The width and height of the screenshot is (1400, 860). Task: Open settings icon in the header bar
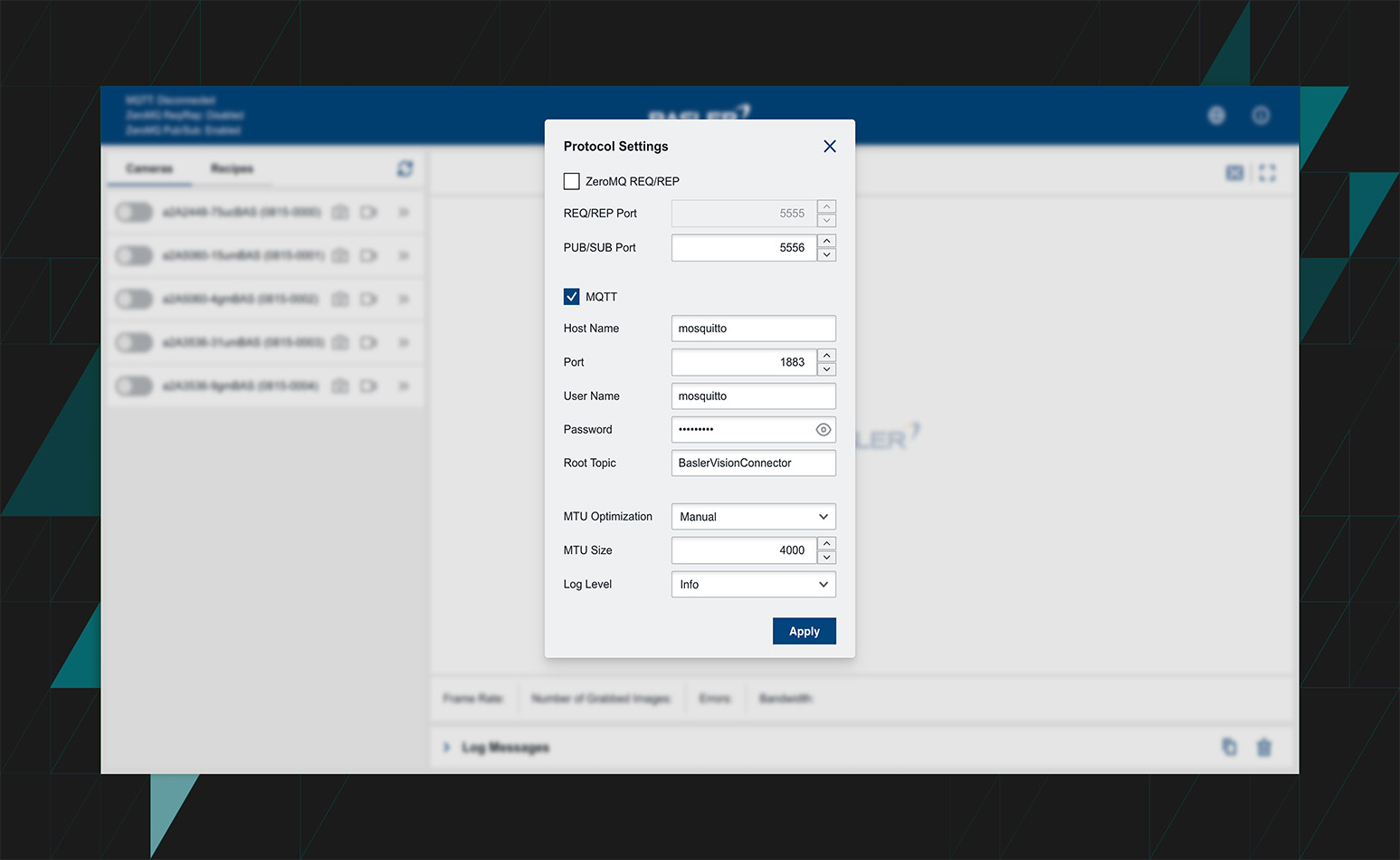[x=1216, y=115]
